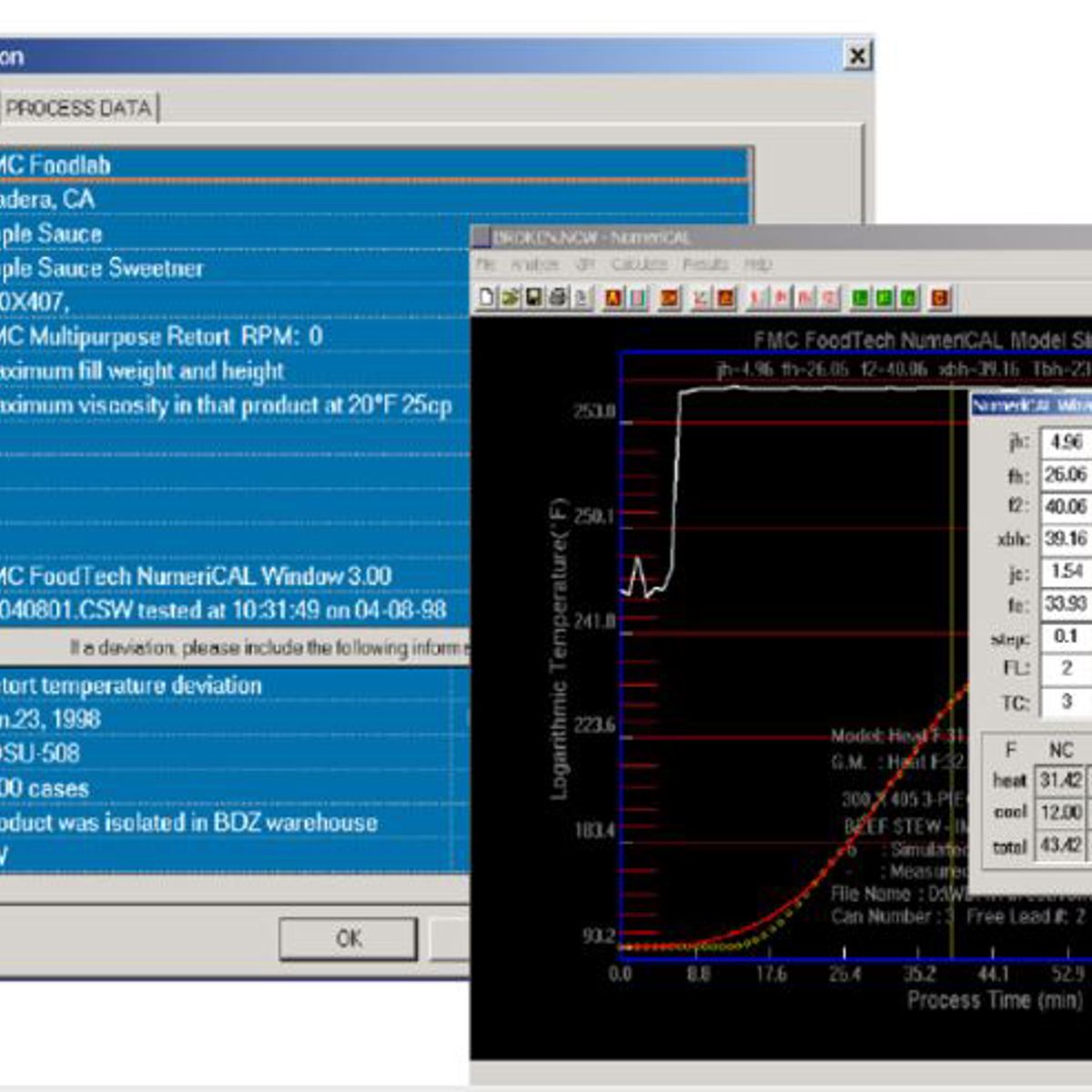Image resolution: width=1092 pixels, height=1092 pixels.
Task: Click the last green toolbar icon
Action: pos(909,297)
